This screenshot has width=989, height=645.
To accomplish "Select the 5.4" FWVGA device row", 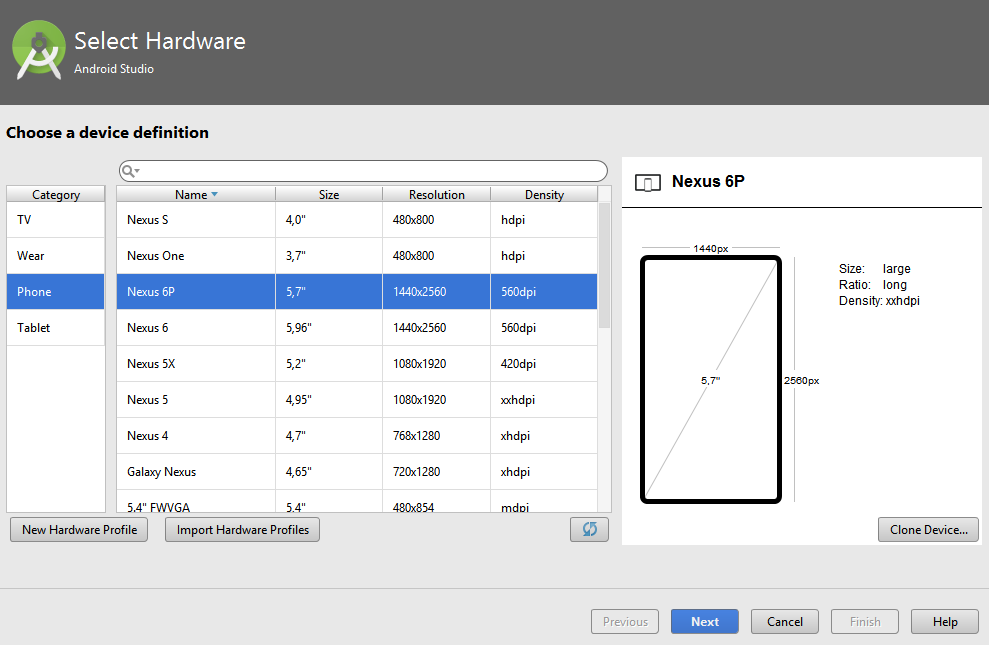I will pyautogui.click(x=357, y=501).
